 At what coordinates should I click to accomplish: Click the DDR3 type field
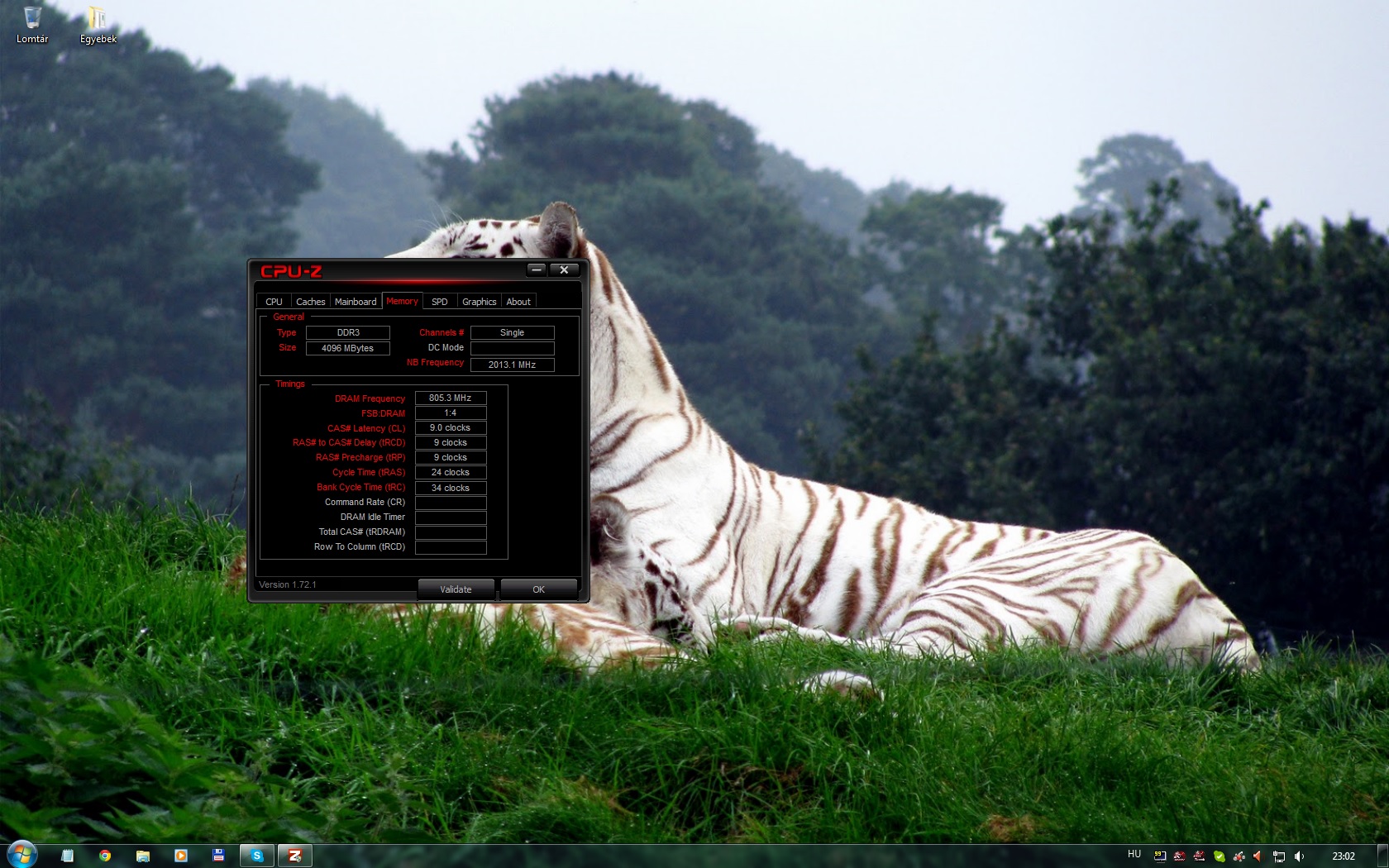pos(348,332)
